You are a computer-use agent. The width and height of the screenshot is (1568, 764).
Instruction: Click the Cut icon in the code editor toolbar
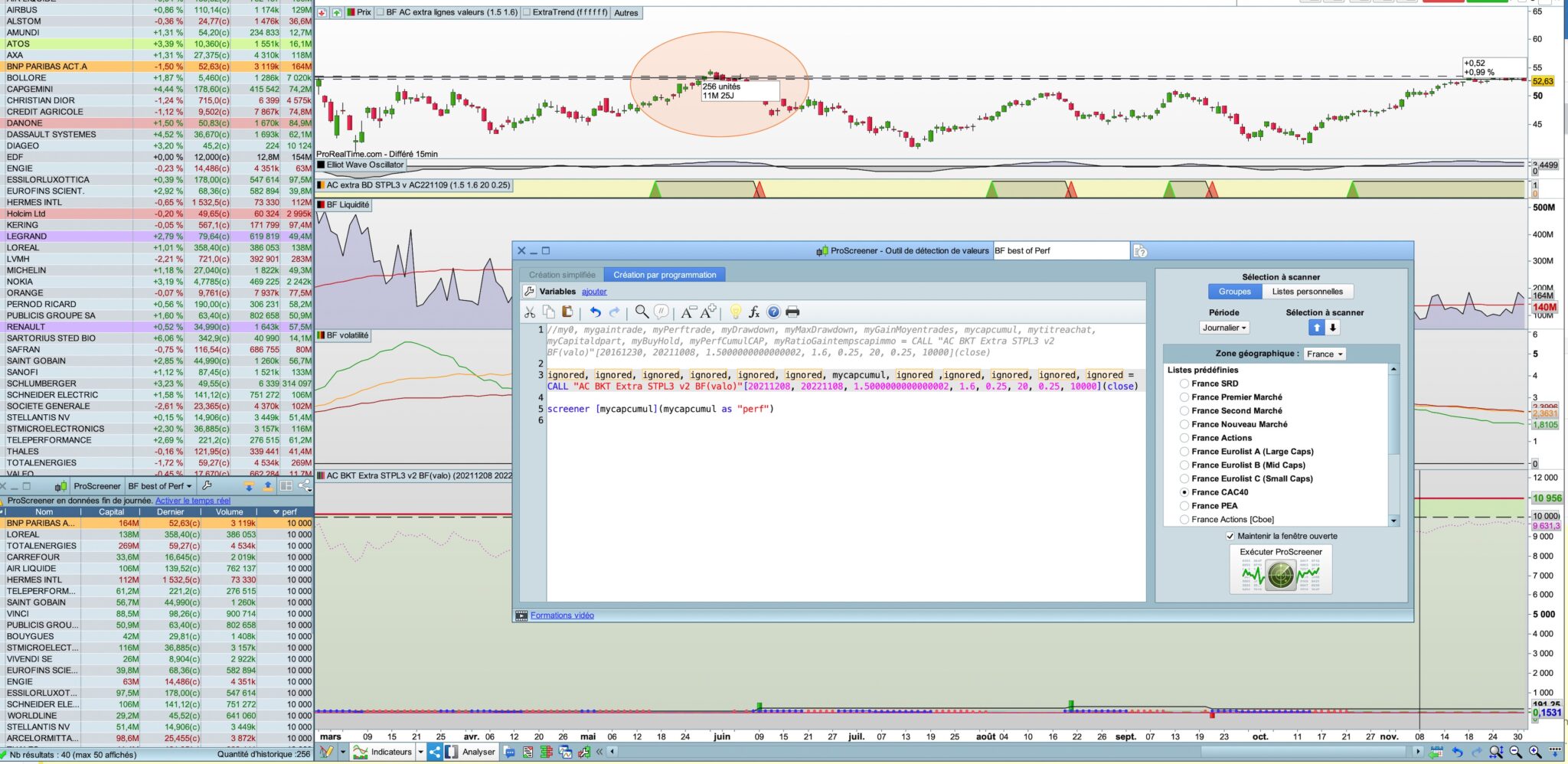529,312
